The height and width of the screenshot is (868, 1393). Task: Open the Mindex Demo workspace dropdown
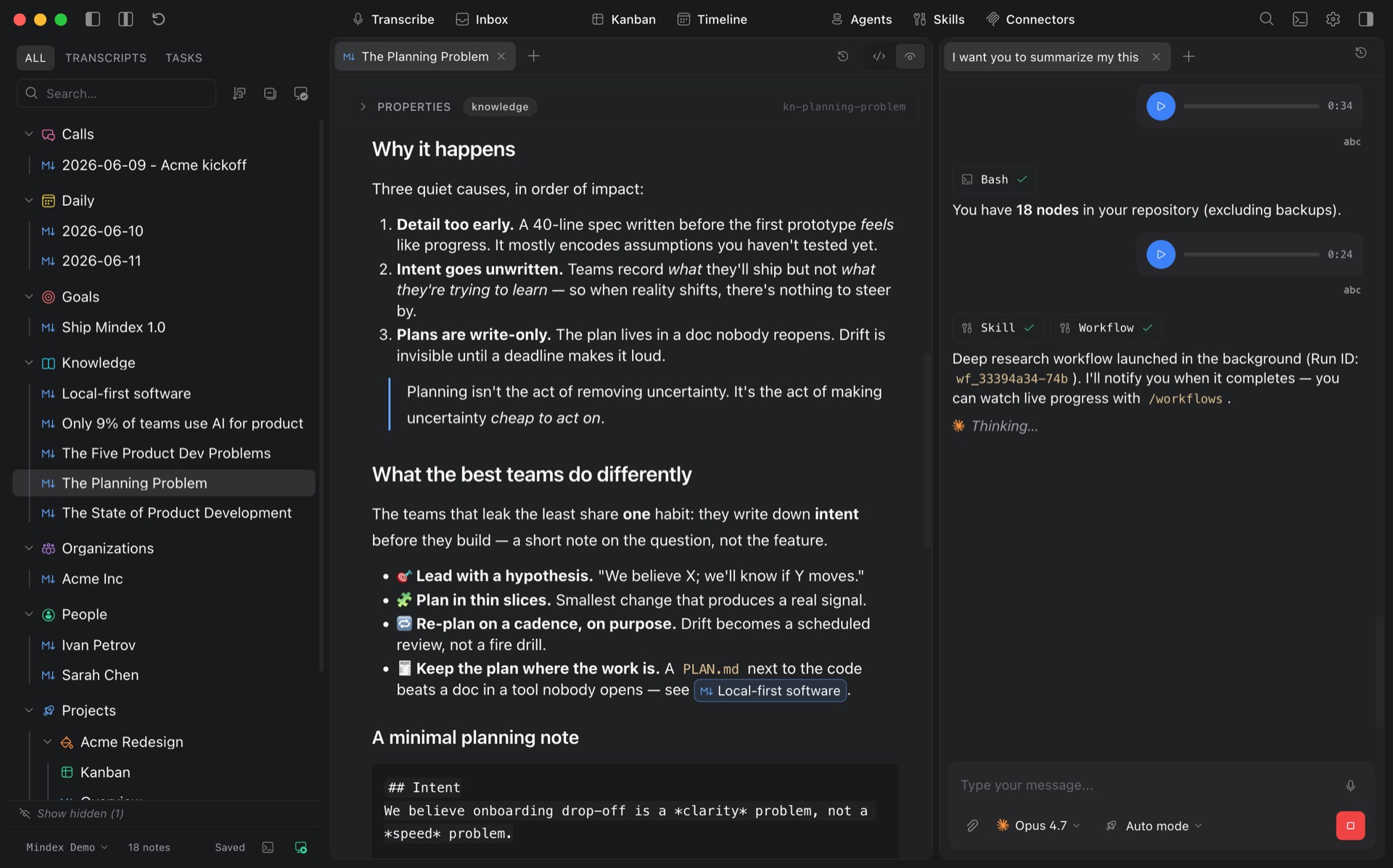pos(67,847)
